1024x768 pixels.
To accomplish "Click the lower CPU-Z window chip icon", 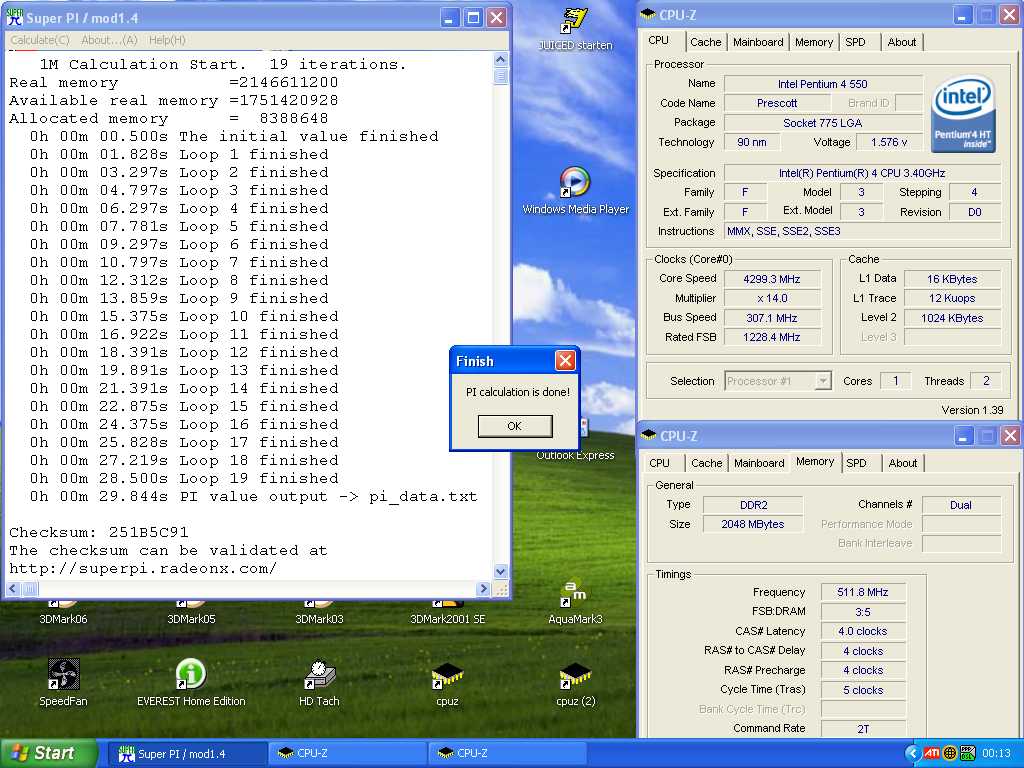I will point(648,435).
